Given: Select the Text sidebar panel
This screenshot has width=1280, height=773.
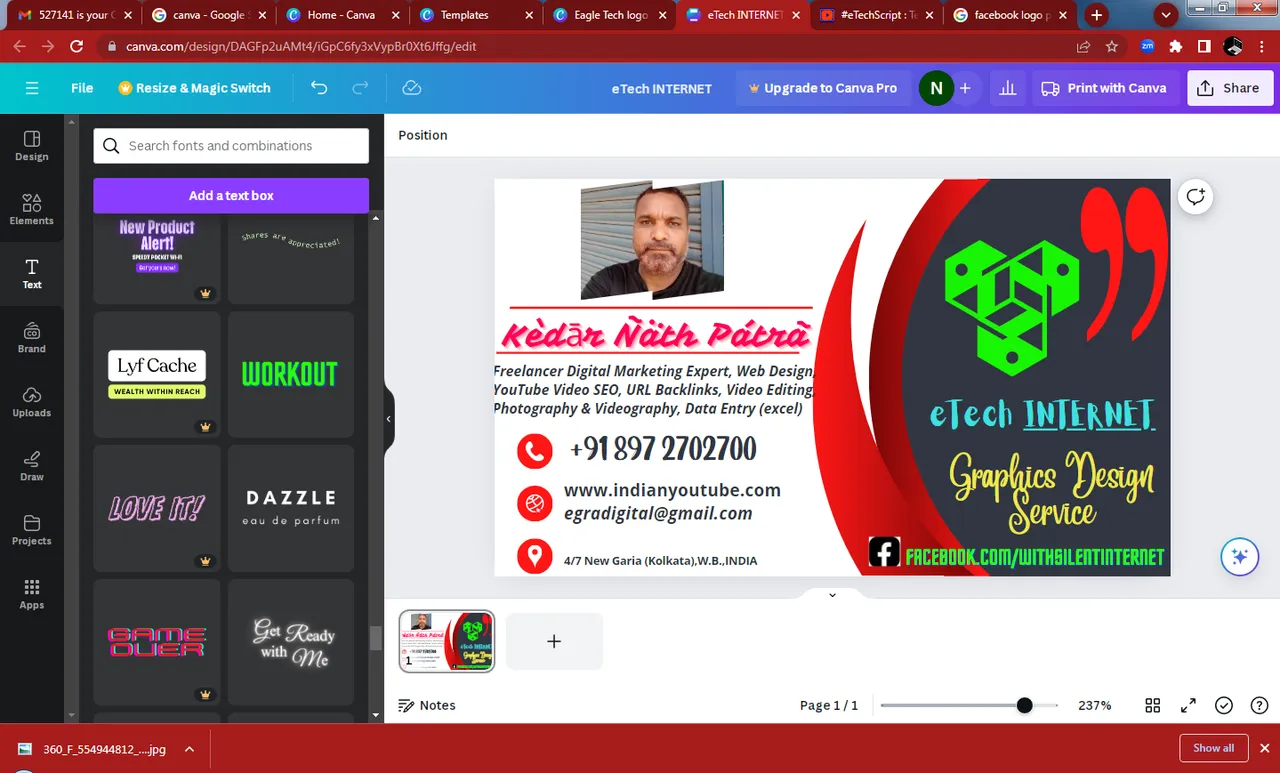Looking at the screenshot, I should click(x=32, y=274).
